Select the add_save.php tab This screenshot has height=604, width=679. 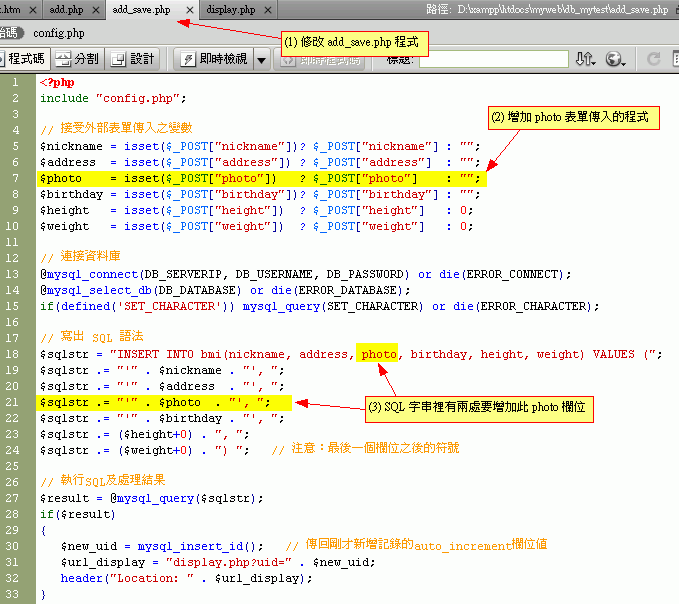point(142,10)
